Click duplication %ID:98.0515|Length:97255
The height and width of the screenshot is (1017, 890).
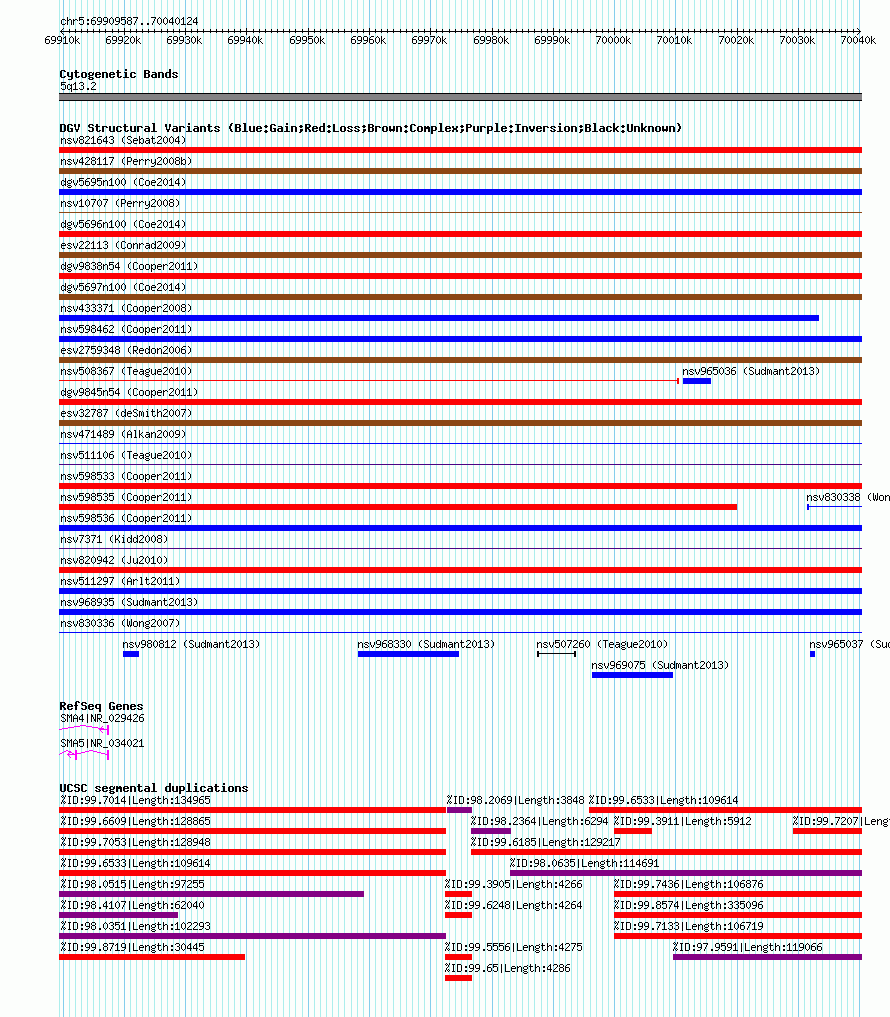click(x=211, y=894)
